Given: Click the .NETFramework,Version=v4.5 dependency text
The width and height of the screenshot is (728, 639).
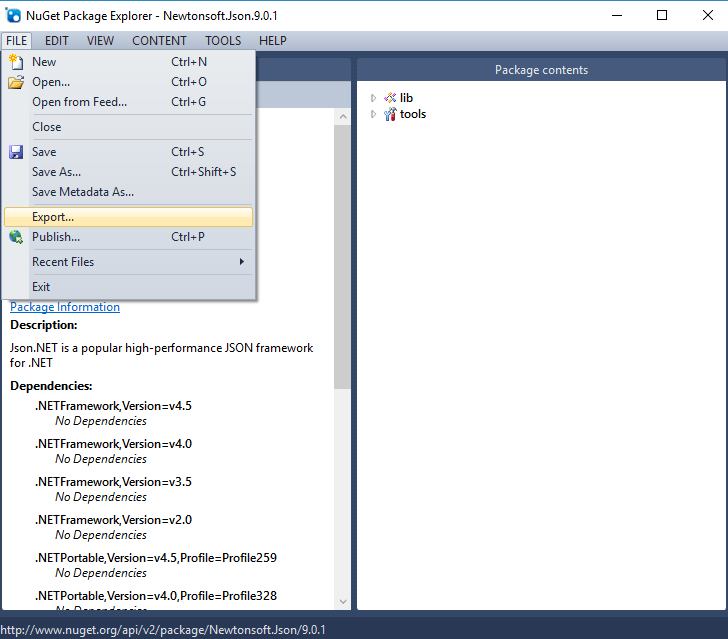Looking at the screenshot, I should pyautogui.click(x=113, y=406).
